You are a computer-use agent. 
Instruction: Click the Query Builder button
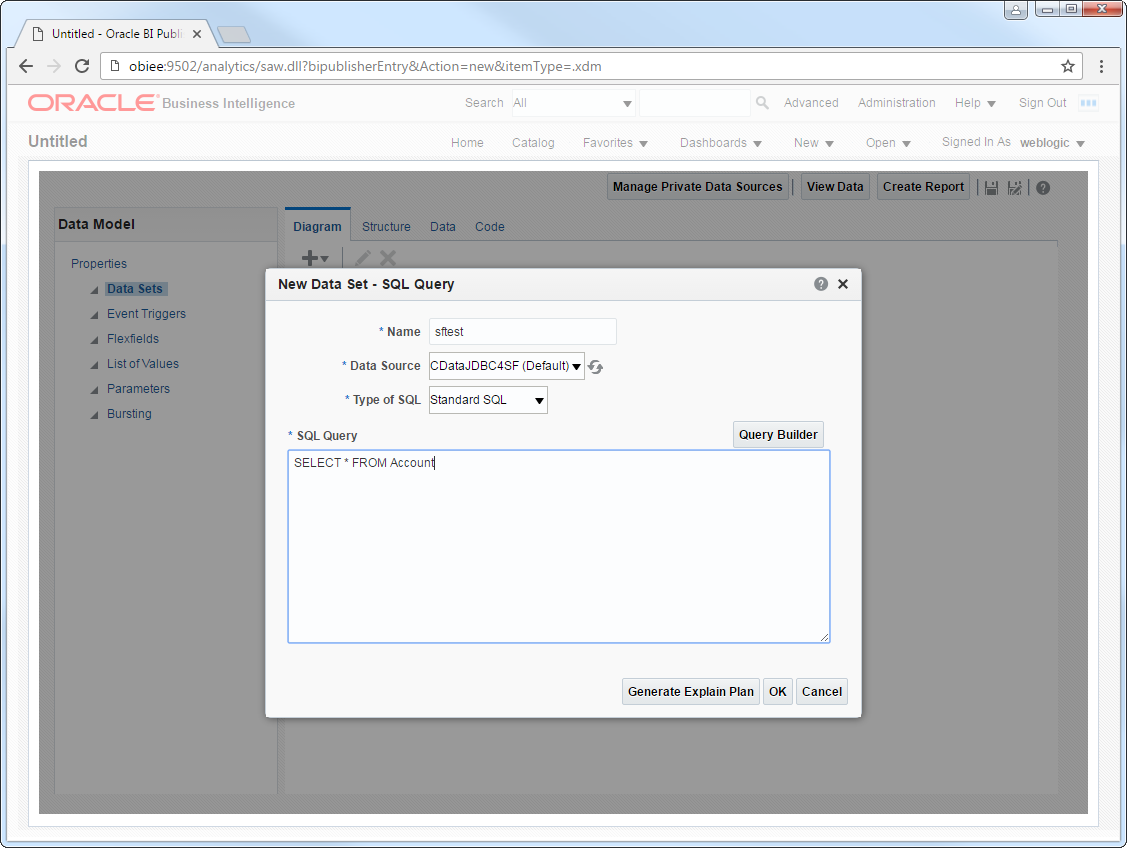(x=778, y=434)
